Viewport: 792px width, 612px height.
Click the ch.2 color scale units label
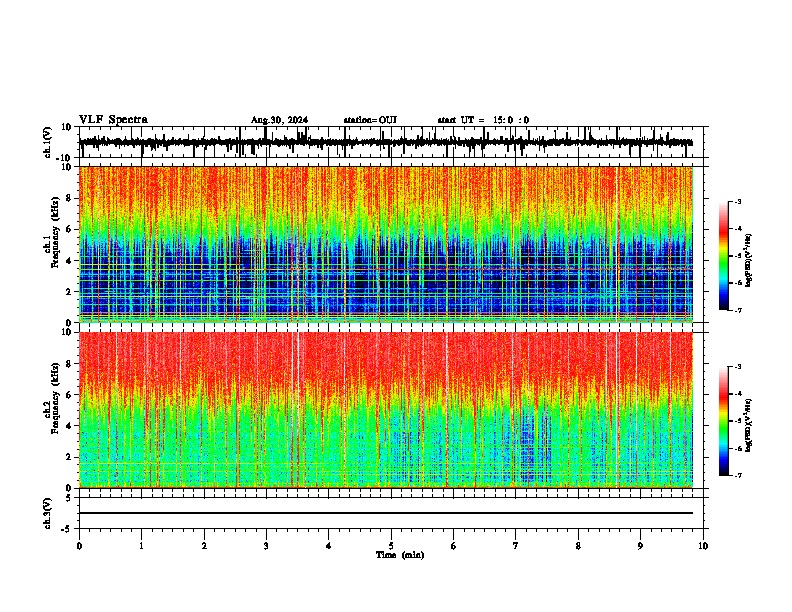[749, 425]
